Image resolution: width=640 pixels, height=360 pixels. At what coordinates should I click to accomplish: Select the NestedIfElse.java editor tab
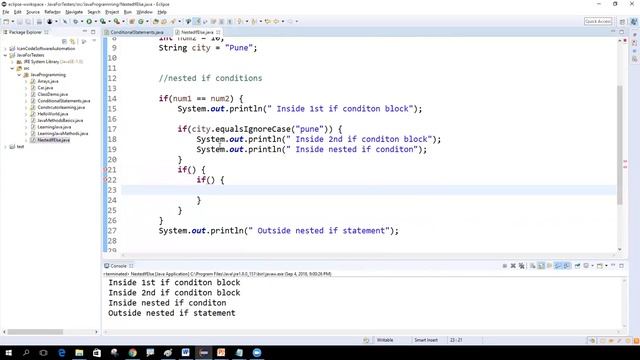198,32
